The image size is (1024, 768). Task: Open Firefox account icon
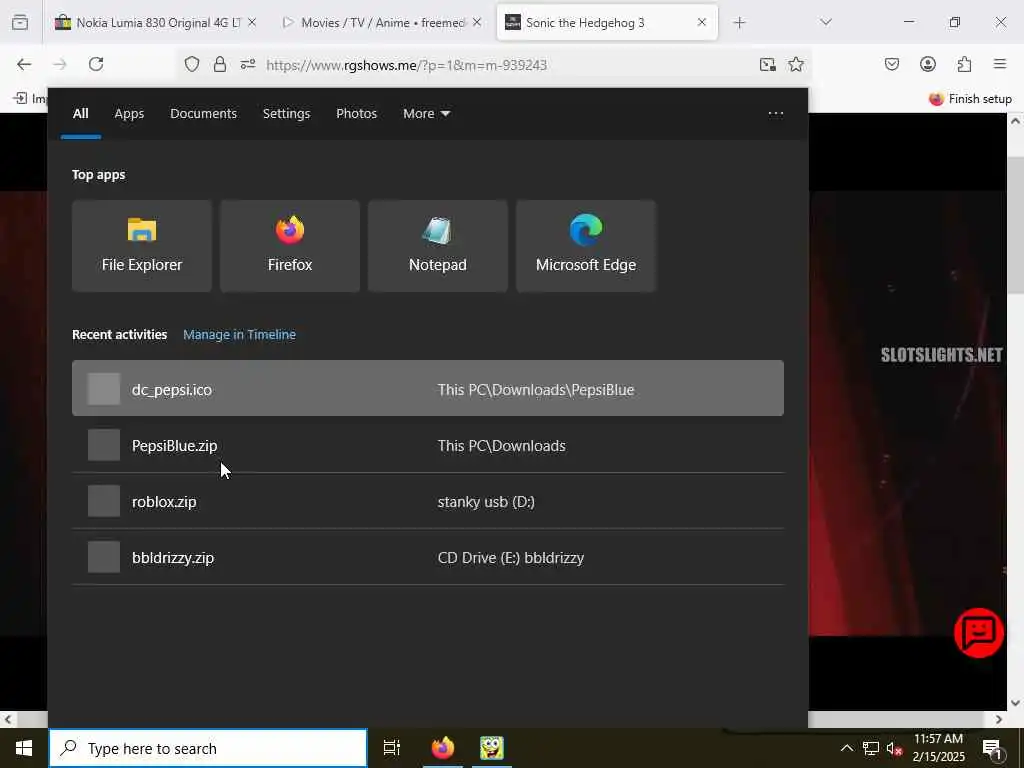click(x=927, y=64)
